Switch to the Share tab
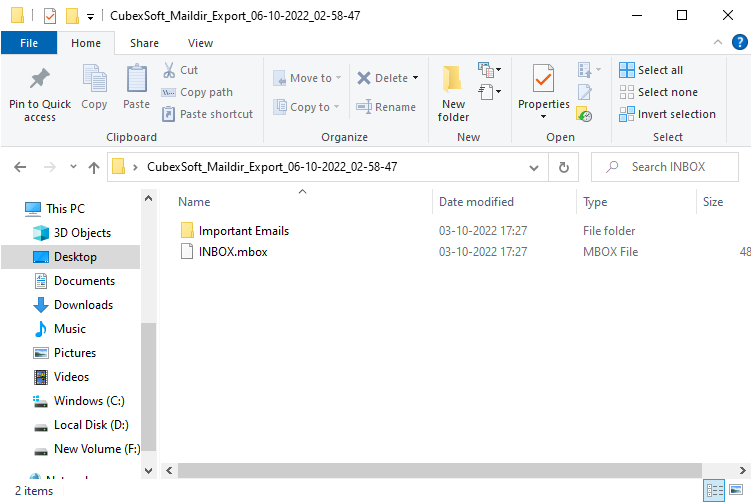752x503 pixels. pyautogui.click(x=144, y=43)
